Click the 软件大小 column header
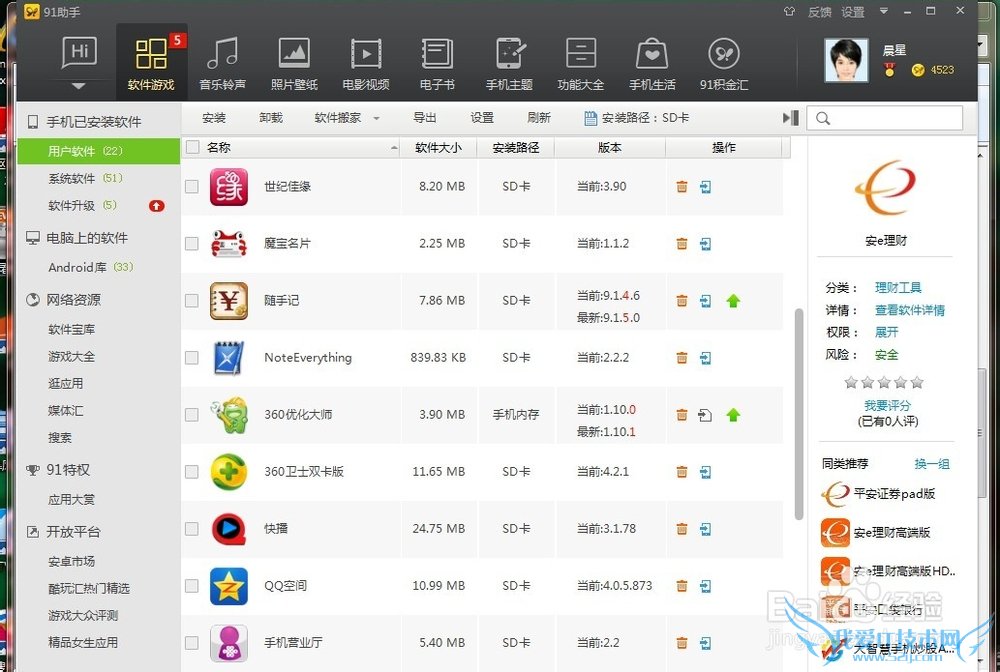 pos(438,147)
